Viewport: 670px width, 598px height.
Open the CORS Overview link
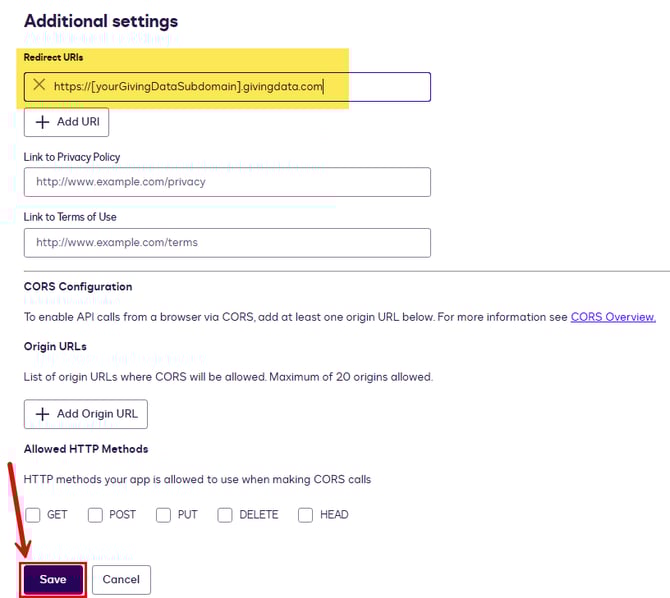coord(613,317)
